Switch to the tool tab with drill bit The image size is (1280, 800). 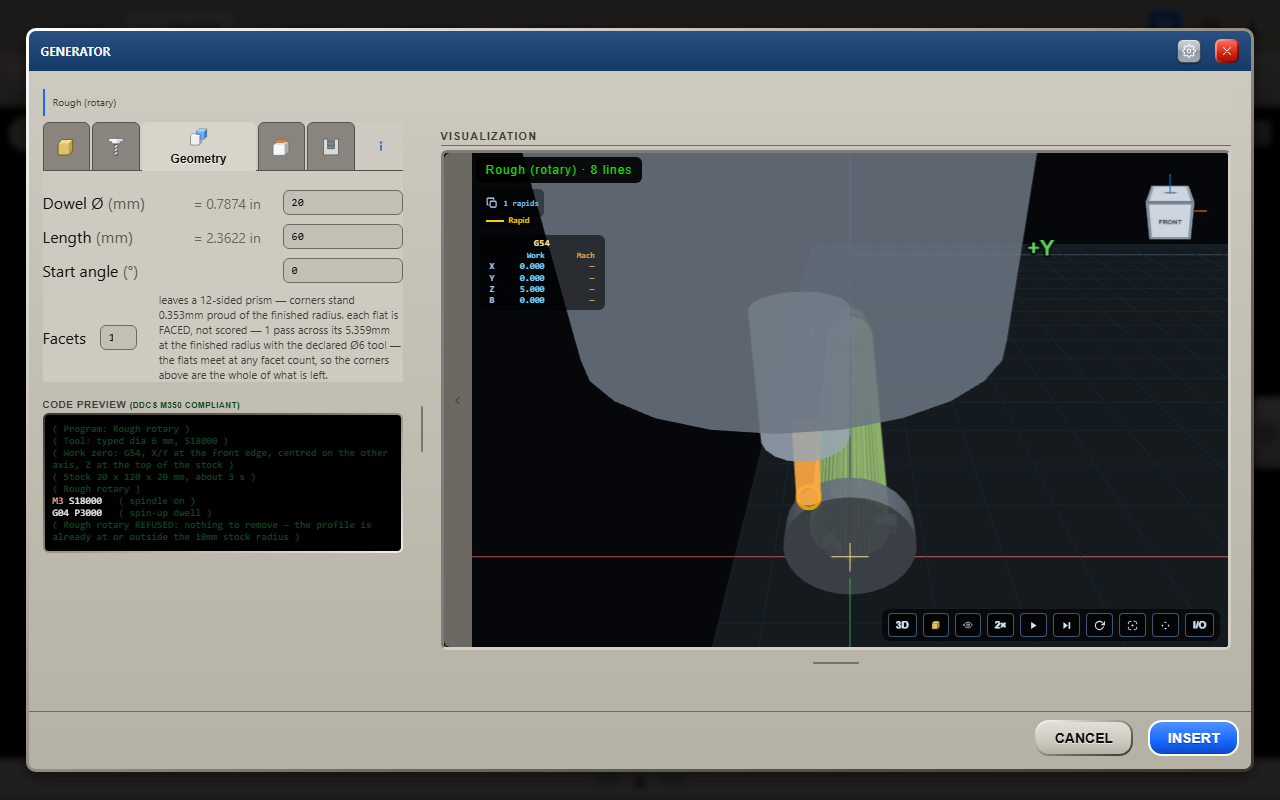pyautogui.click(x=116, y=147)
